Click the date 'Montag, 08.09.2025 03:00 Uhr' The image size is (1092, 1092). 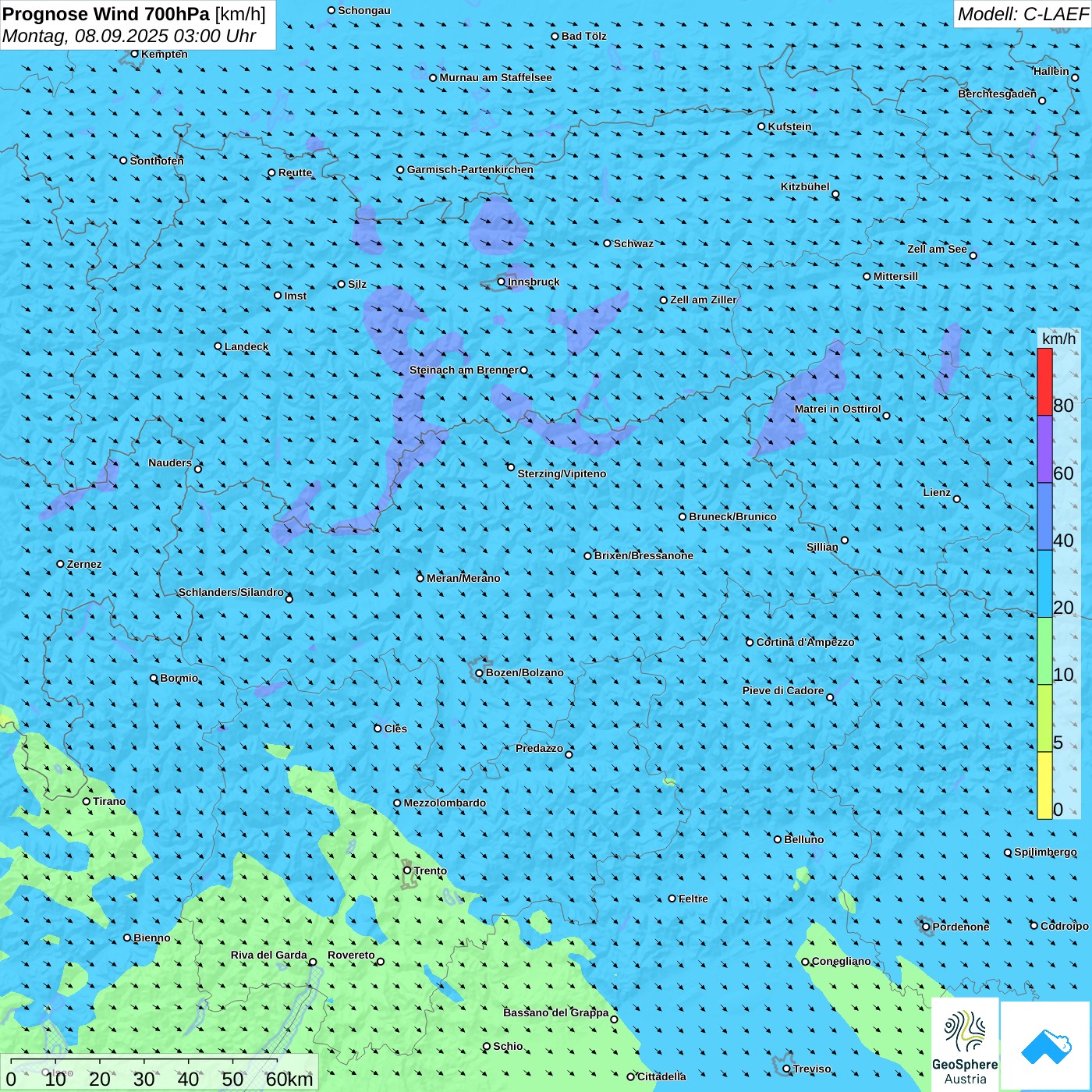(129, 36)
